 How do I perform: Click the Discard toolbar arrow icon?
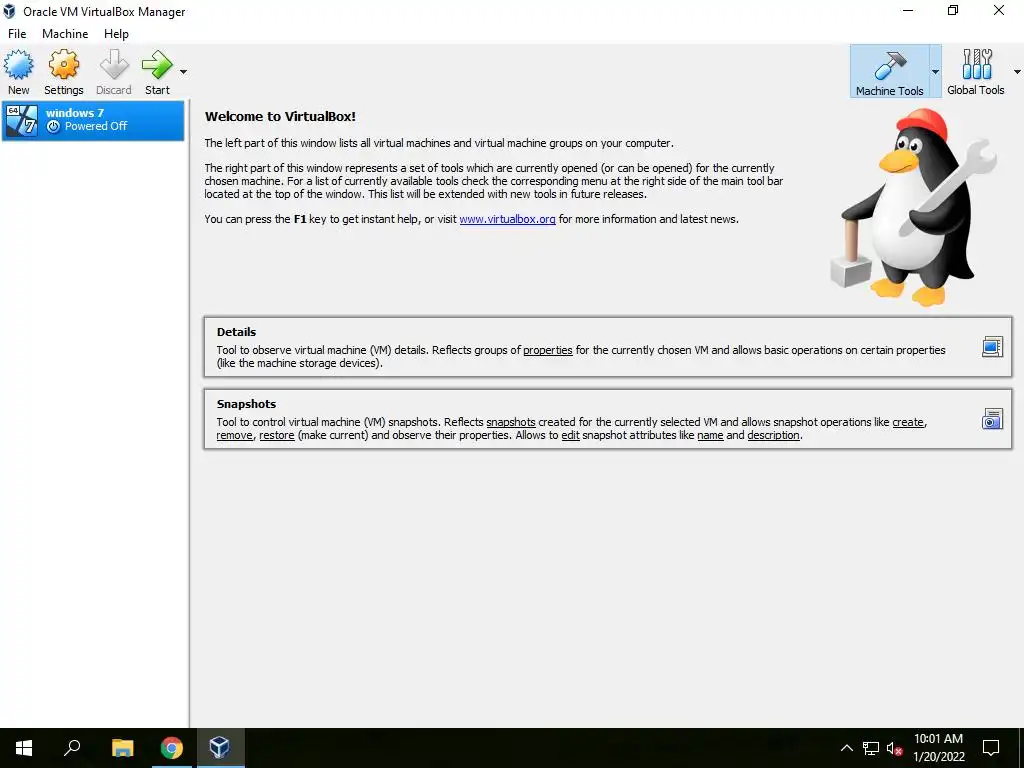coord(114,65)
